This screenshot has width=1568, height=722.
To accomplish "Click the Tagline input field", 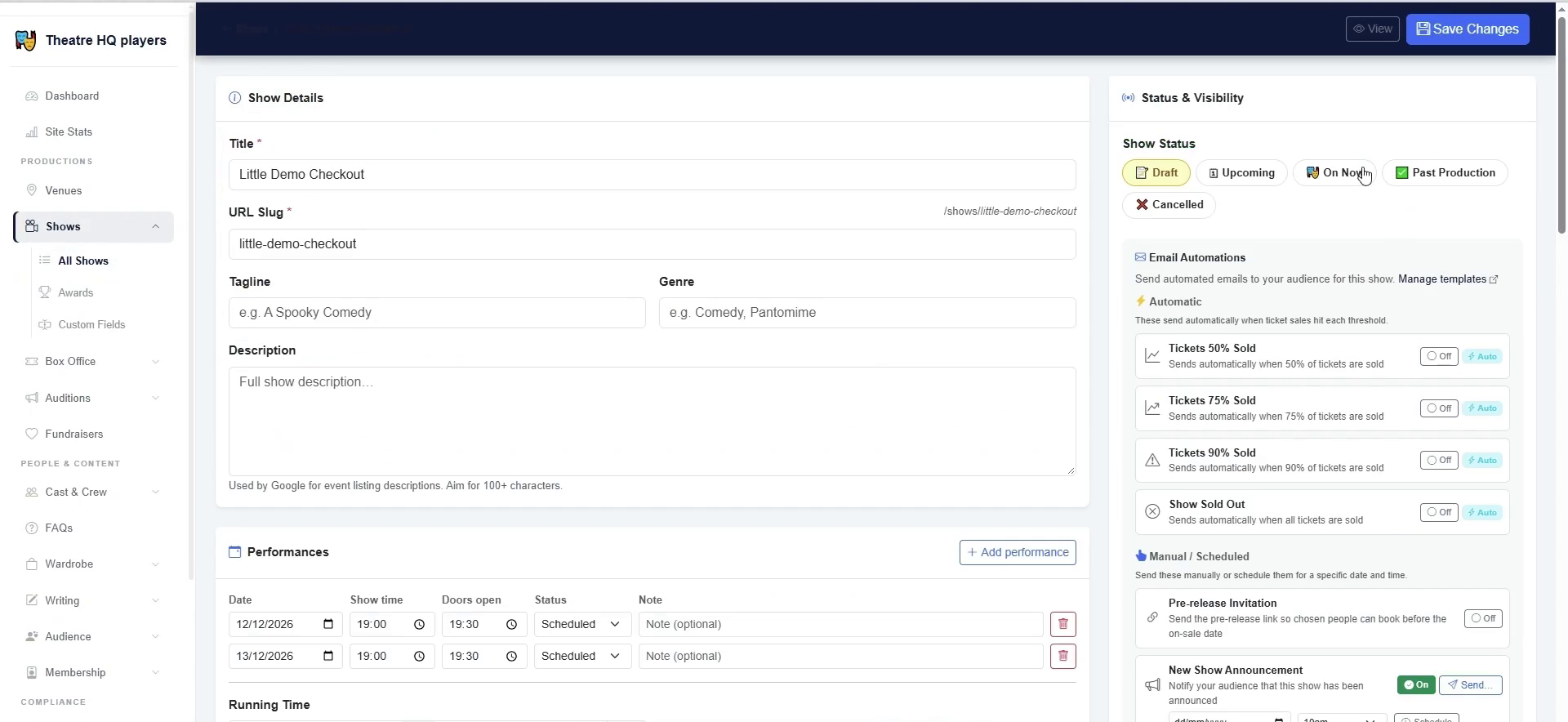I will [437, 313].
